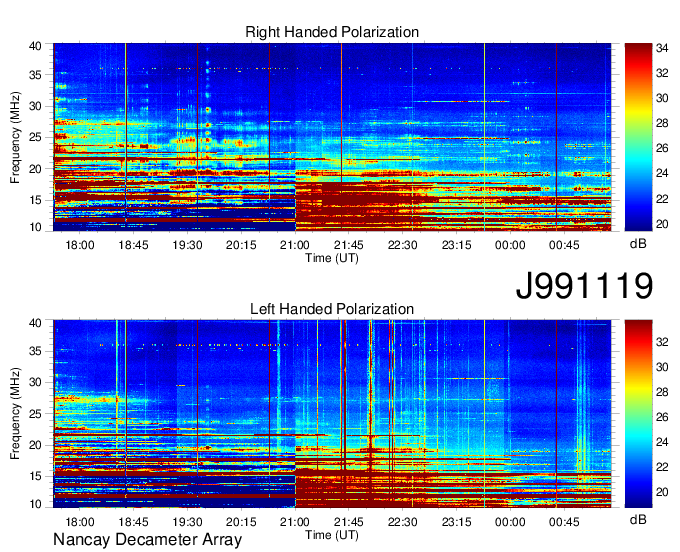Click "Time (UT)" axis label under lower plot

(332, 535)
